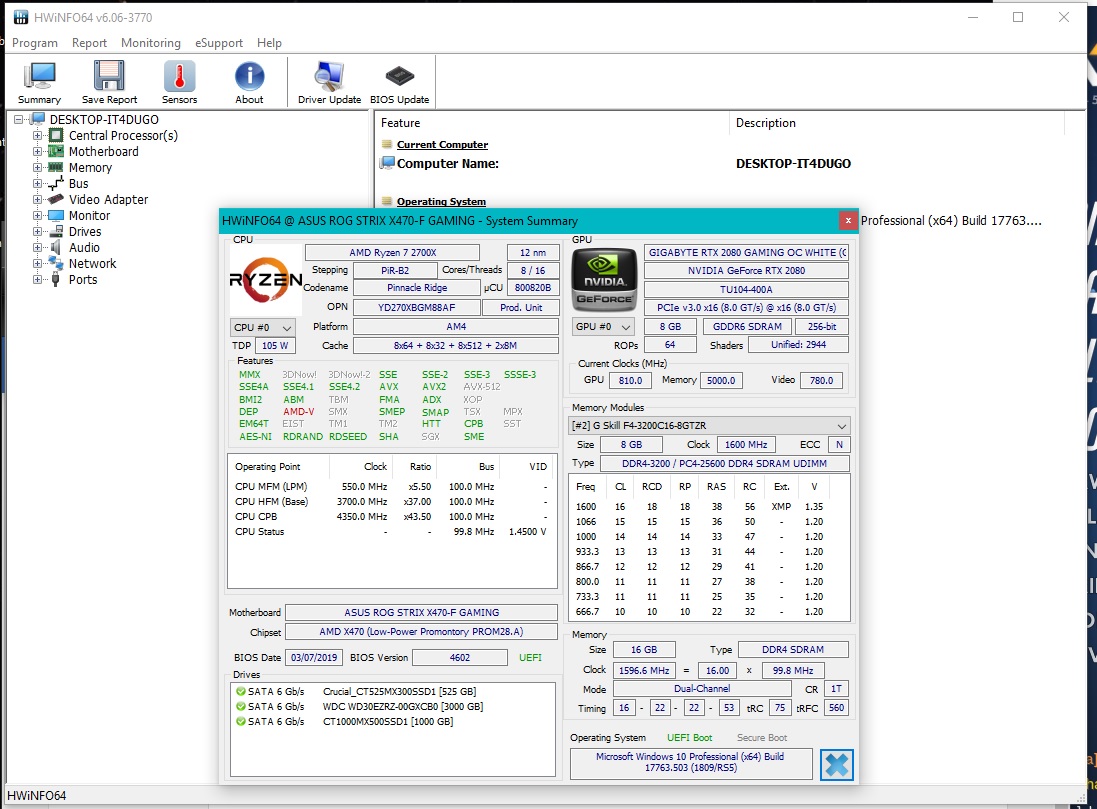Screen dimensions: 1097x809
Task: Open the eSupport menu
Action: point(219,43)
